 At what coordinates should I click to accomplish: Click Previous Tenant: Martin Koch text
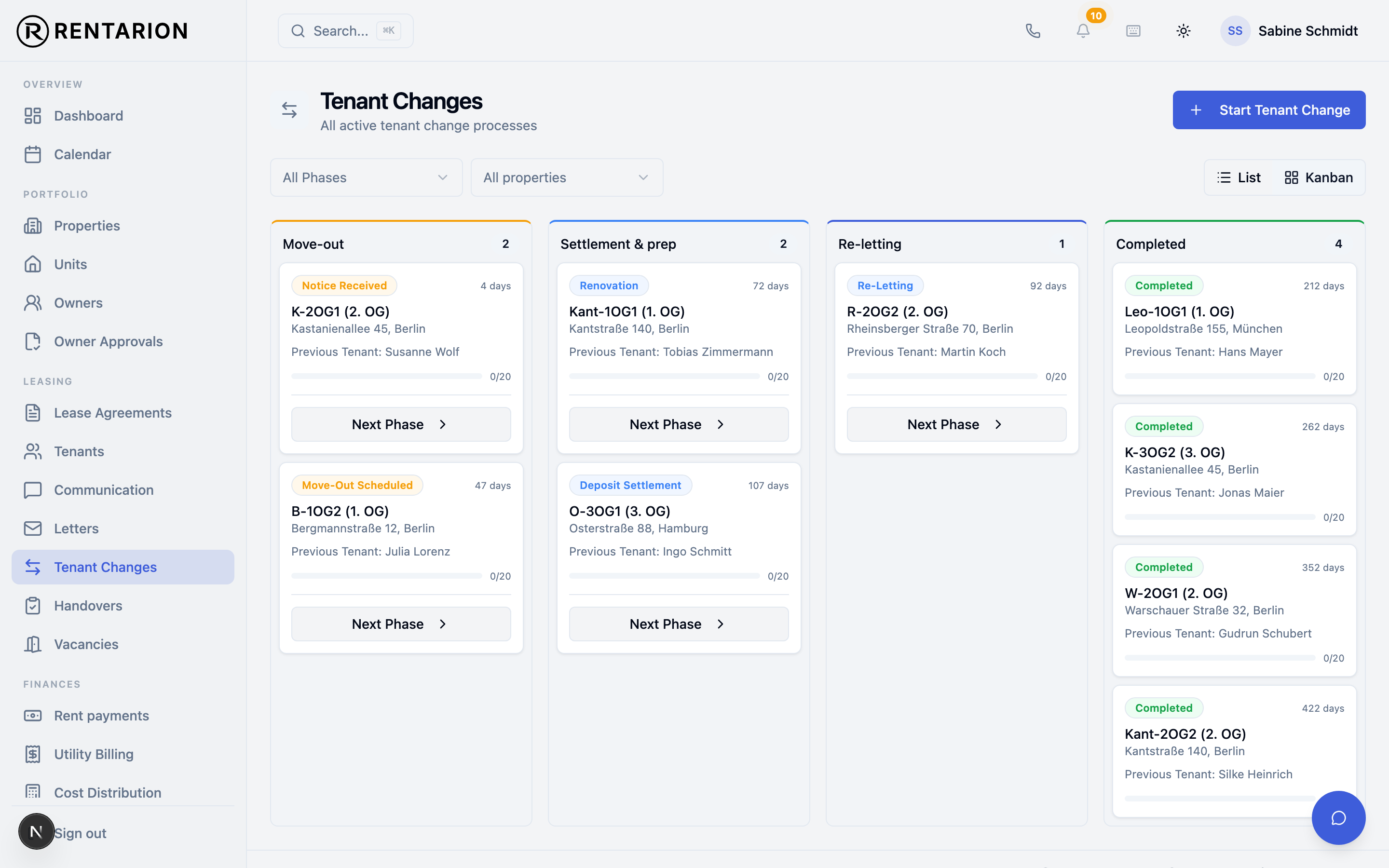926,352
